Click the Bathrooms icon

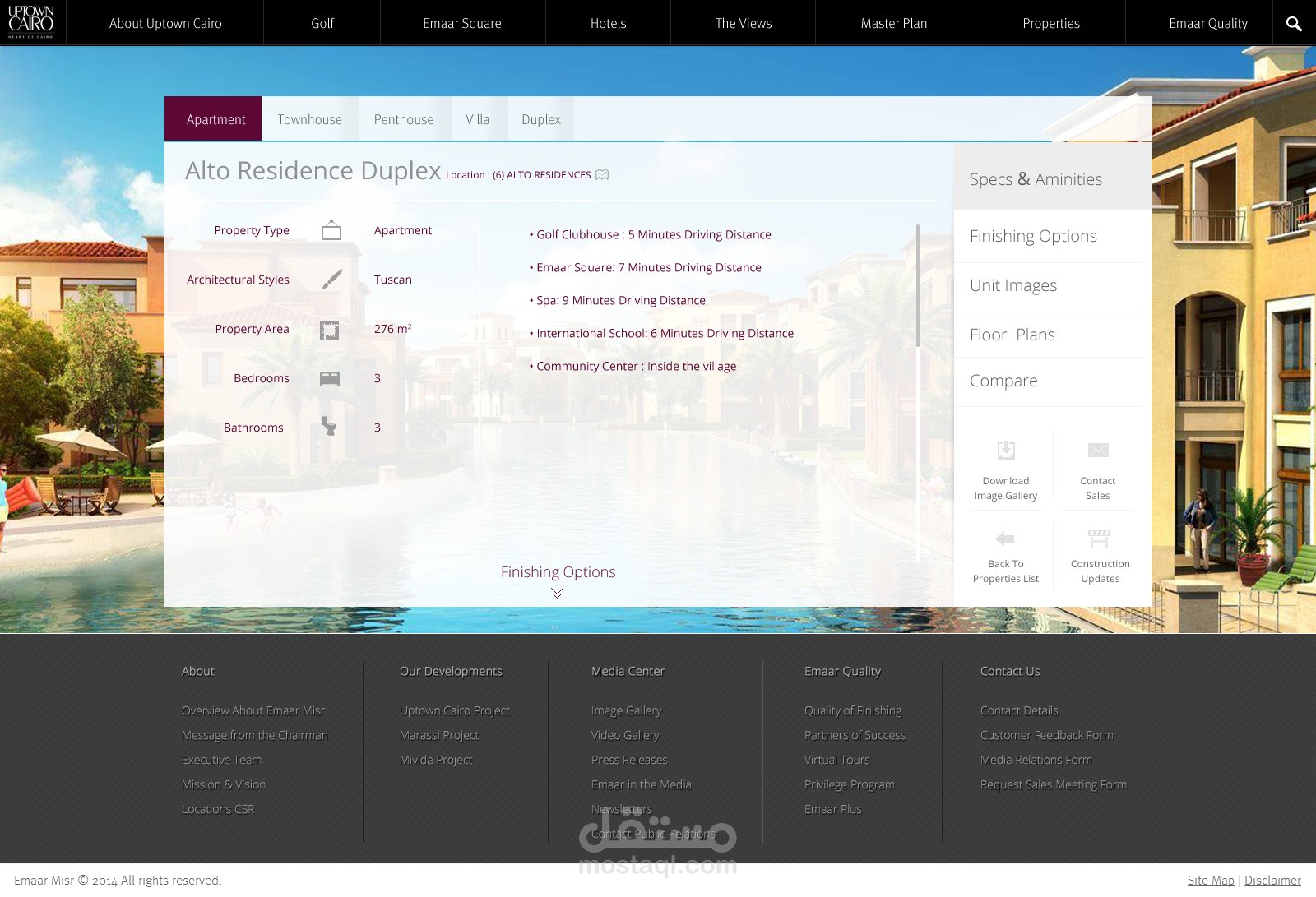coord(329,426)
